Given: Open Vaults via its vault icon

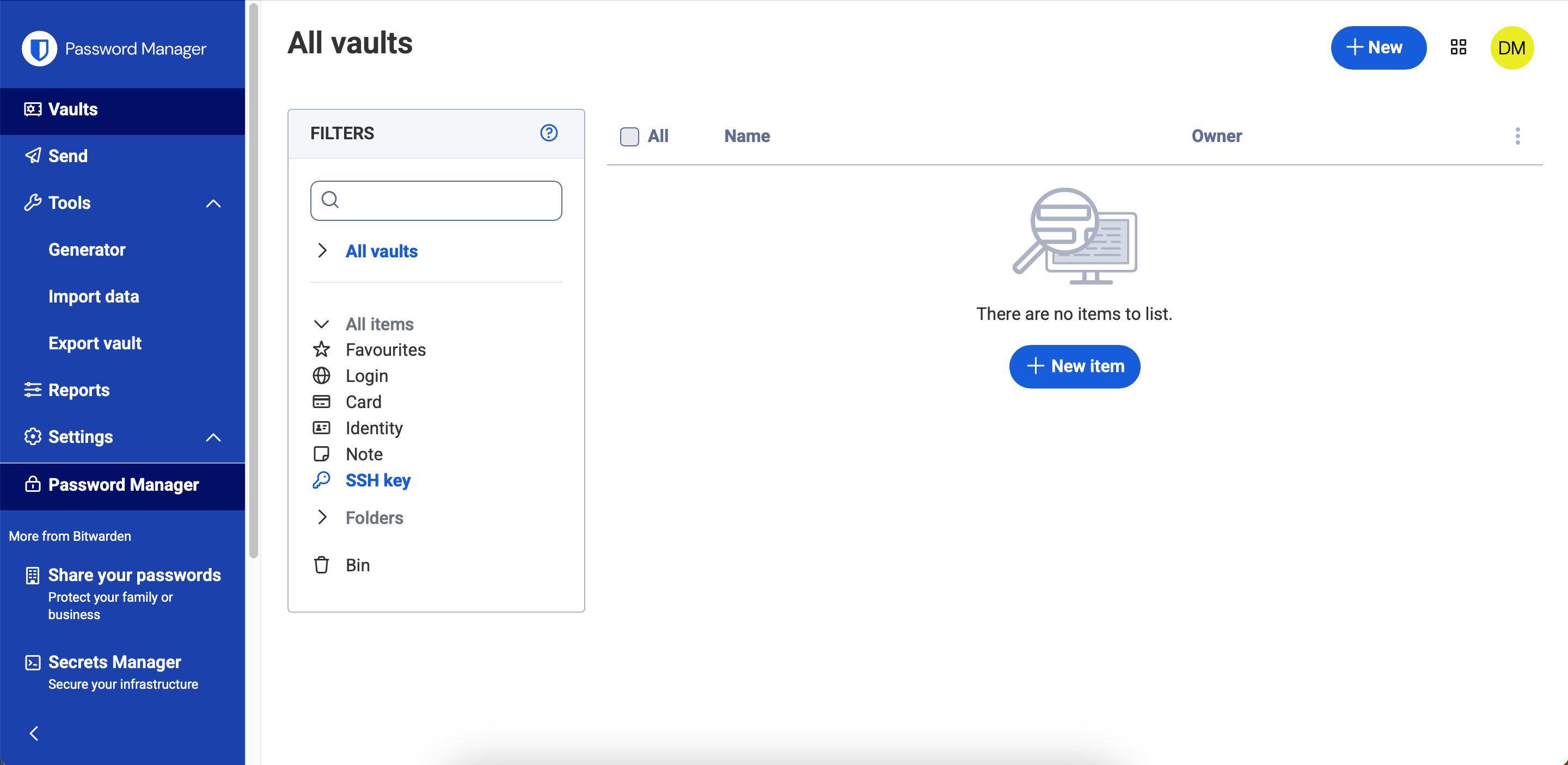Looking at the screenshot, I should (33, 109).
